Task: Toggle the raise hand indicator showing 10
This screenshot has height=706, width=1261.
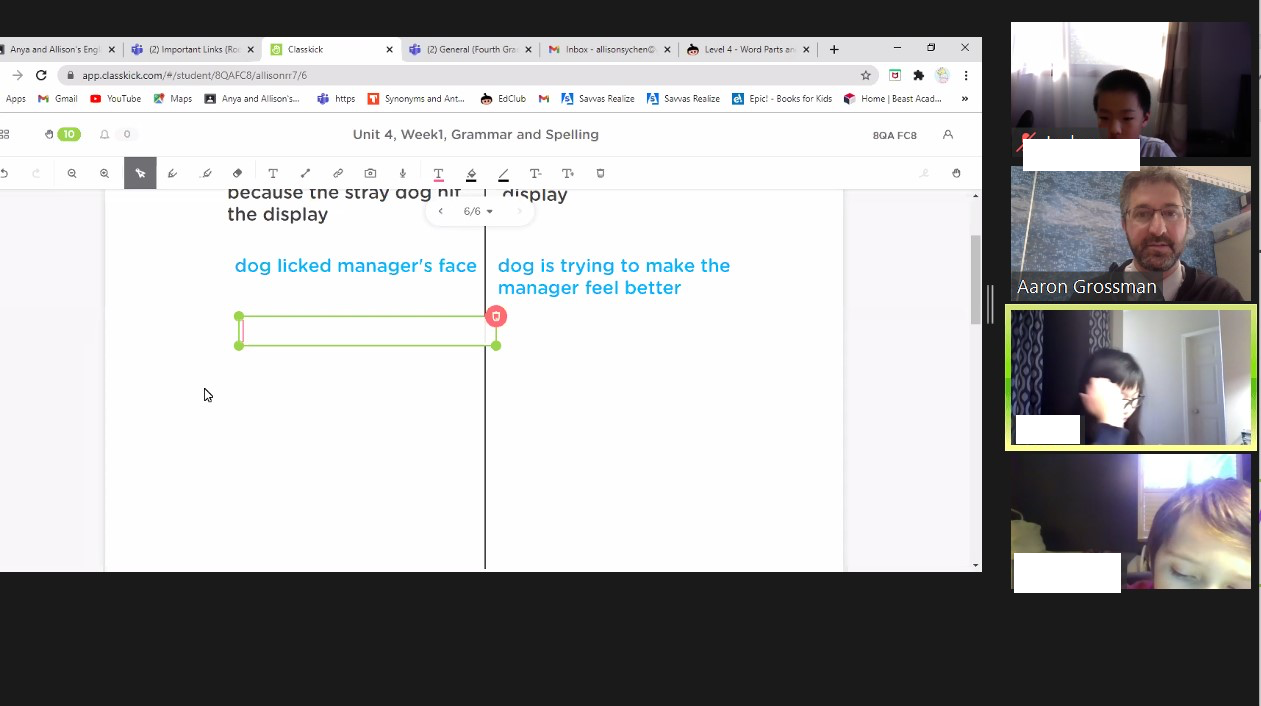Action: point(62,134)
